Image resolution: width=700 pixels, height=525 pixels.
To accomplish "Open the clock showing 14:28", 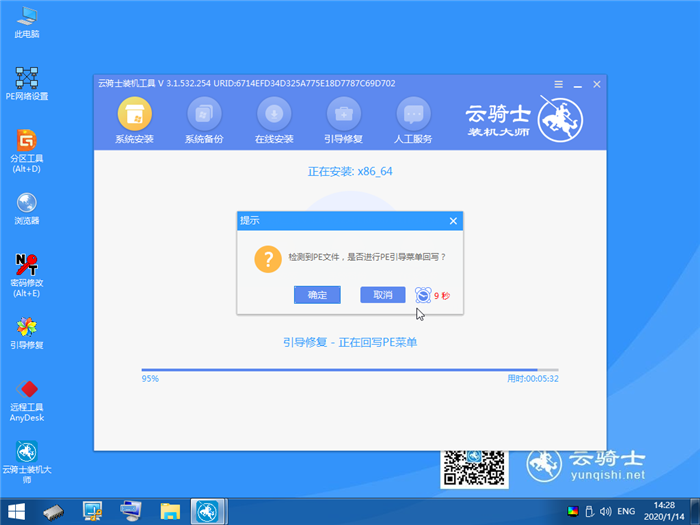I will point(664,511).
